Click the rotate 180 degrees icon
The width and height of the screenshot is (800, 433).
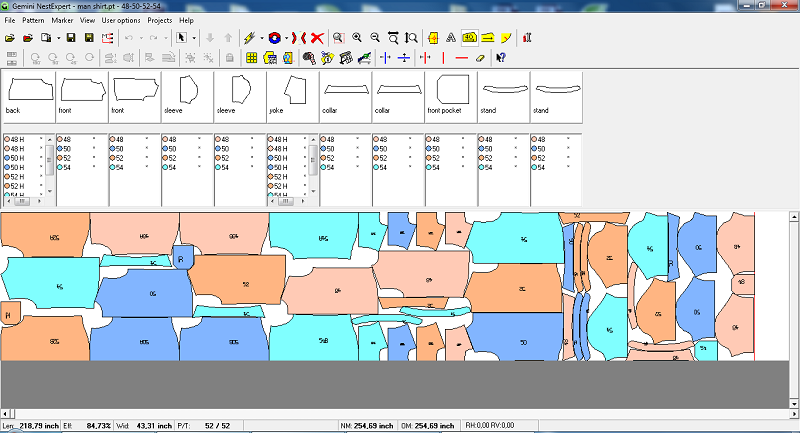(x=35, y=58)
